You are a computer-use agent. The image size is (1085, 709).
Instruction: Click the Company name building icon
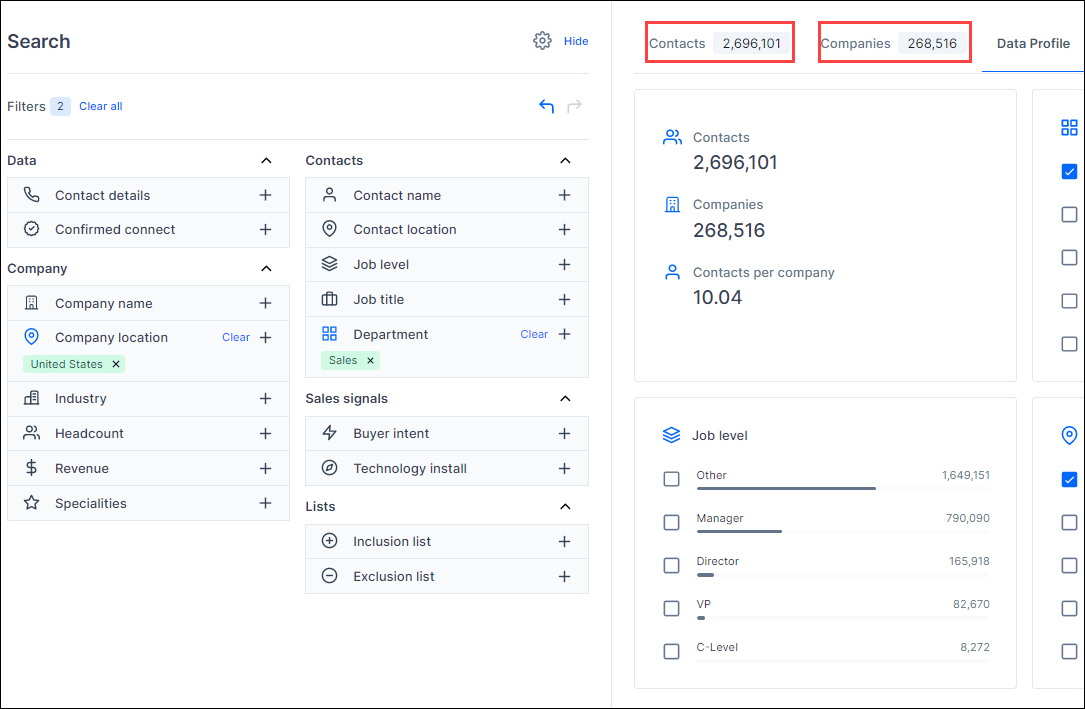(x=32, y=303)
